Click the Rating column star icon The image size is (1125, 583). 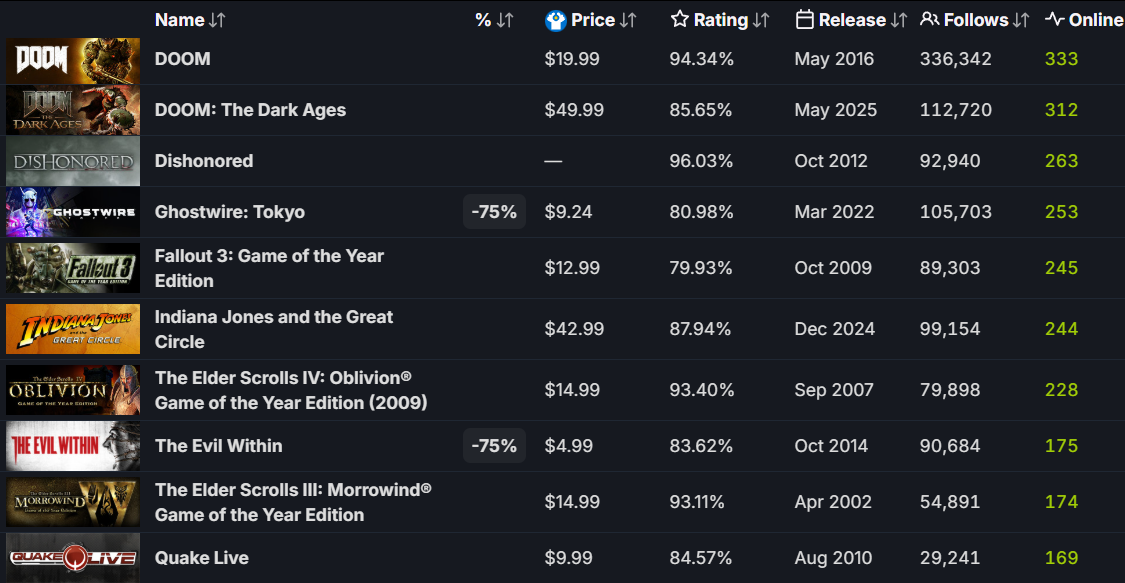tap(680, 20)
